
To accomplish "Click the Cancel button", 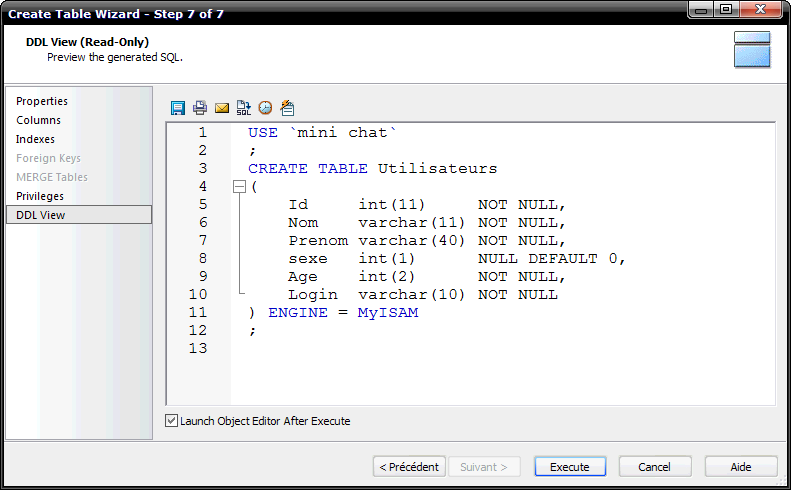I will [654, 467].
